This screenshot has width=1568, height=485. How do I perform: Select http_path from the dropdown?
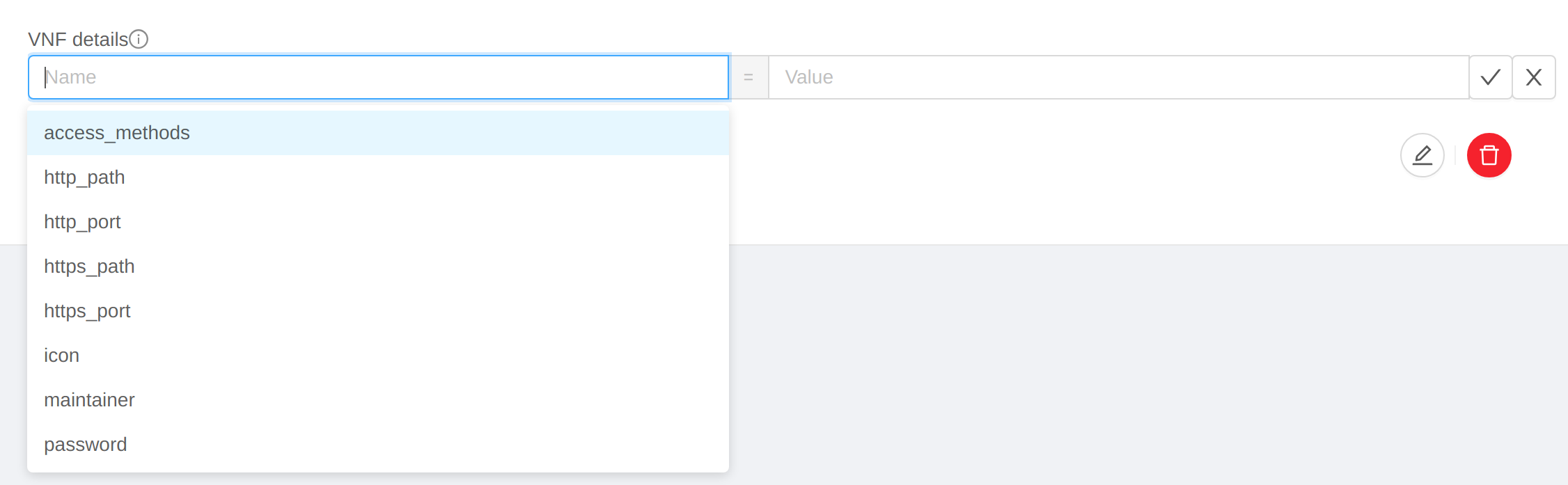[x=84, y=177]
